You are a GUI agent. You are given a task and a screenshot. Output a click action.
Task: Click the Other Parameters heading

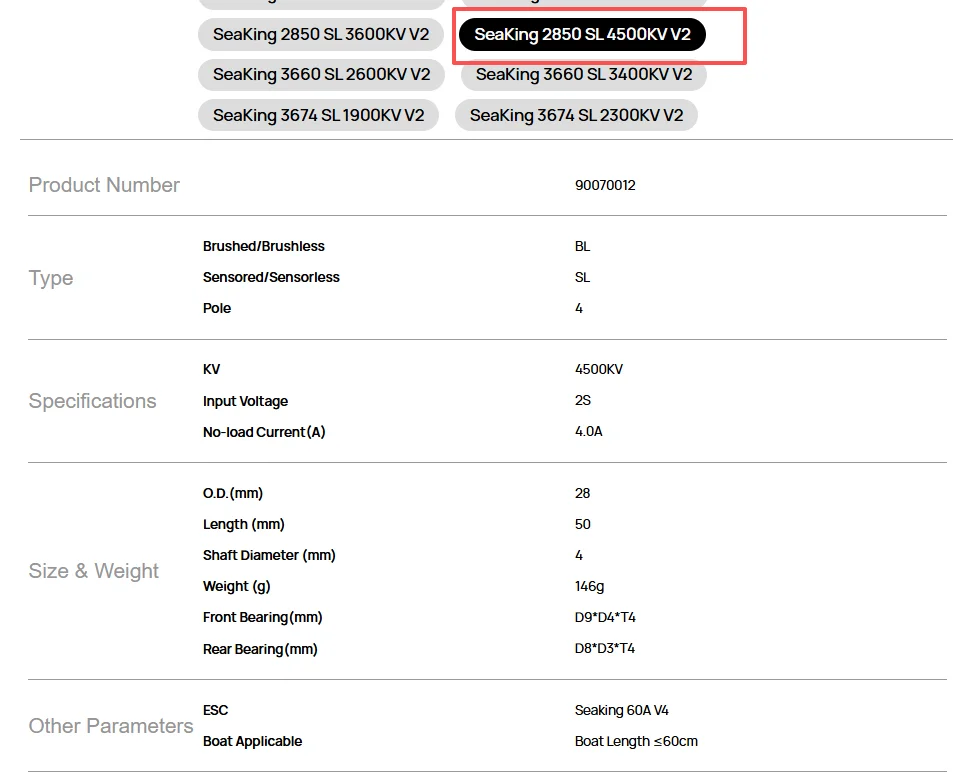111,726
